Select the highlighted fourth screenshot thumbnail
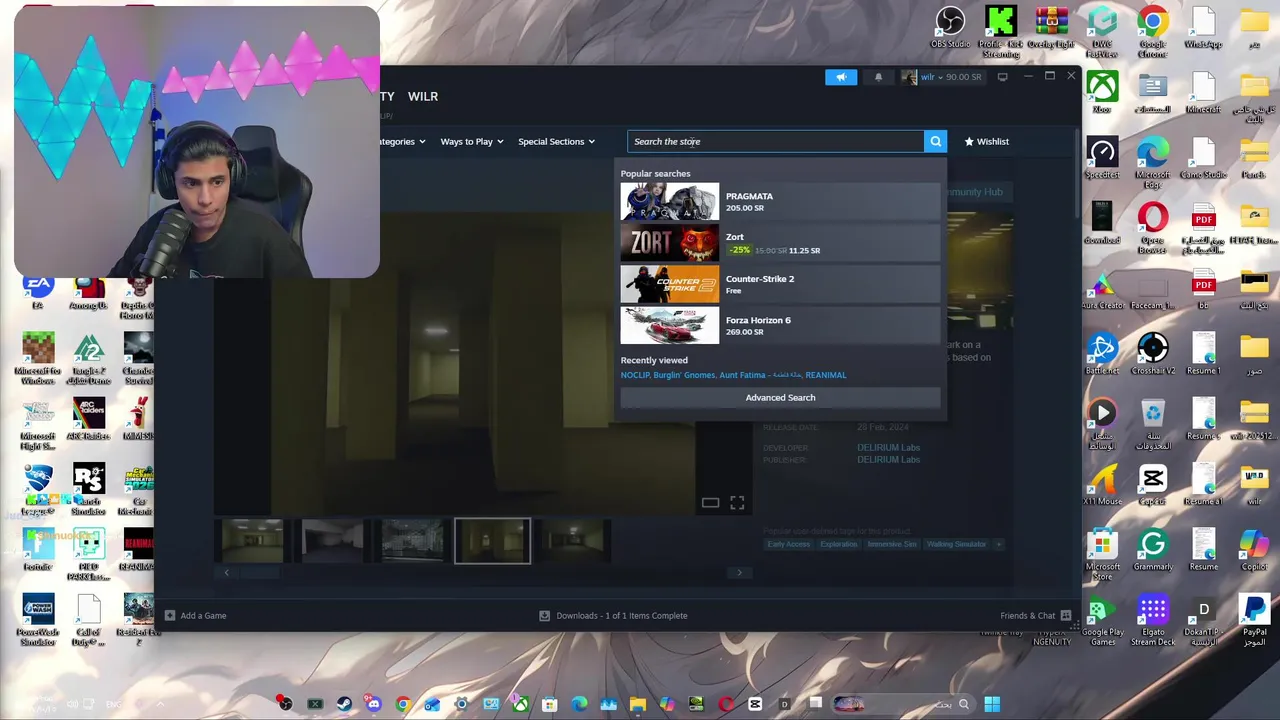This screenshot has height=720, width=1280. (x=493, y=541)
